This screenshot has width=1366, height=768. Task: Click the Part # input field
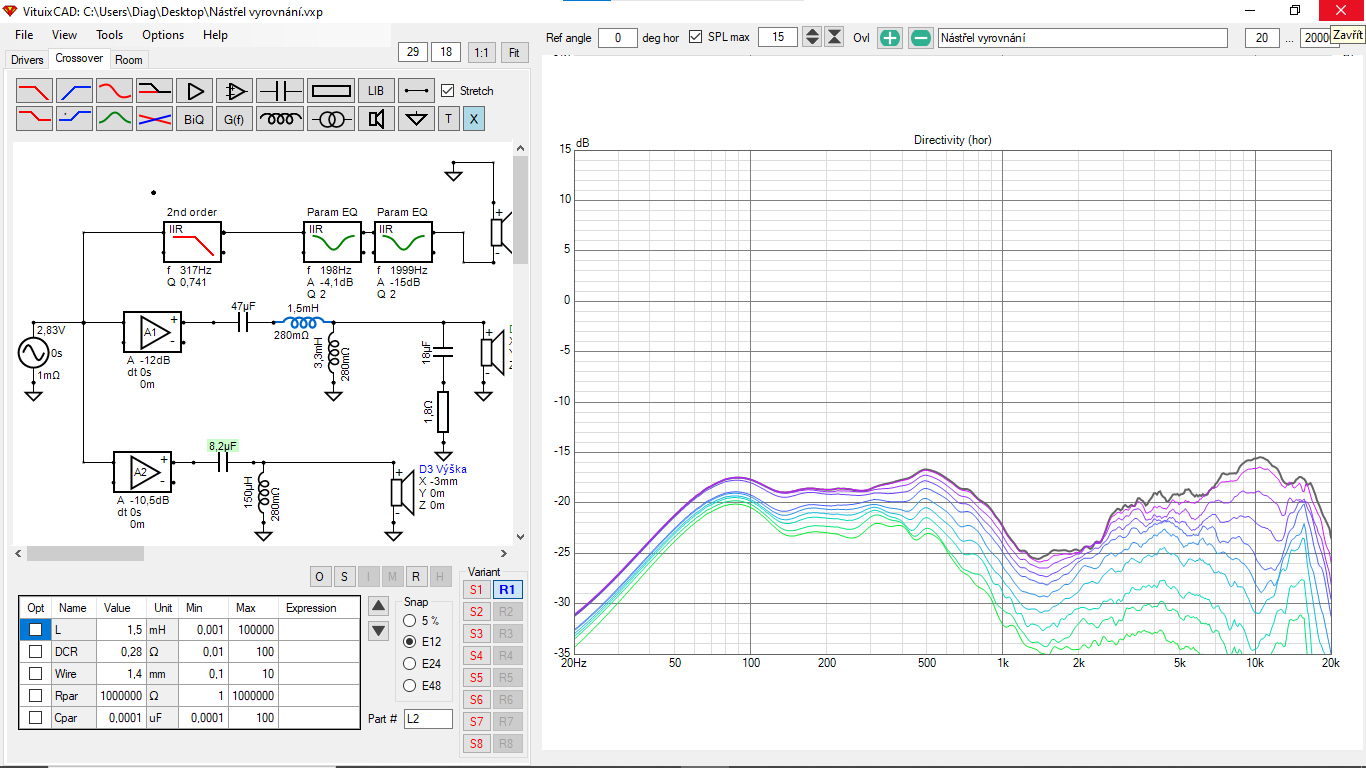pos(428,719)
